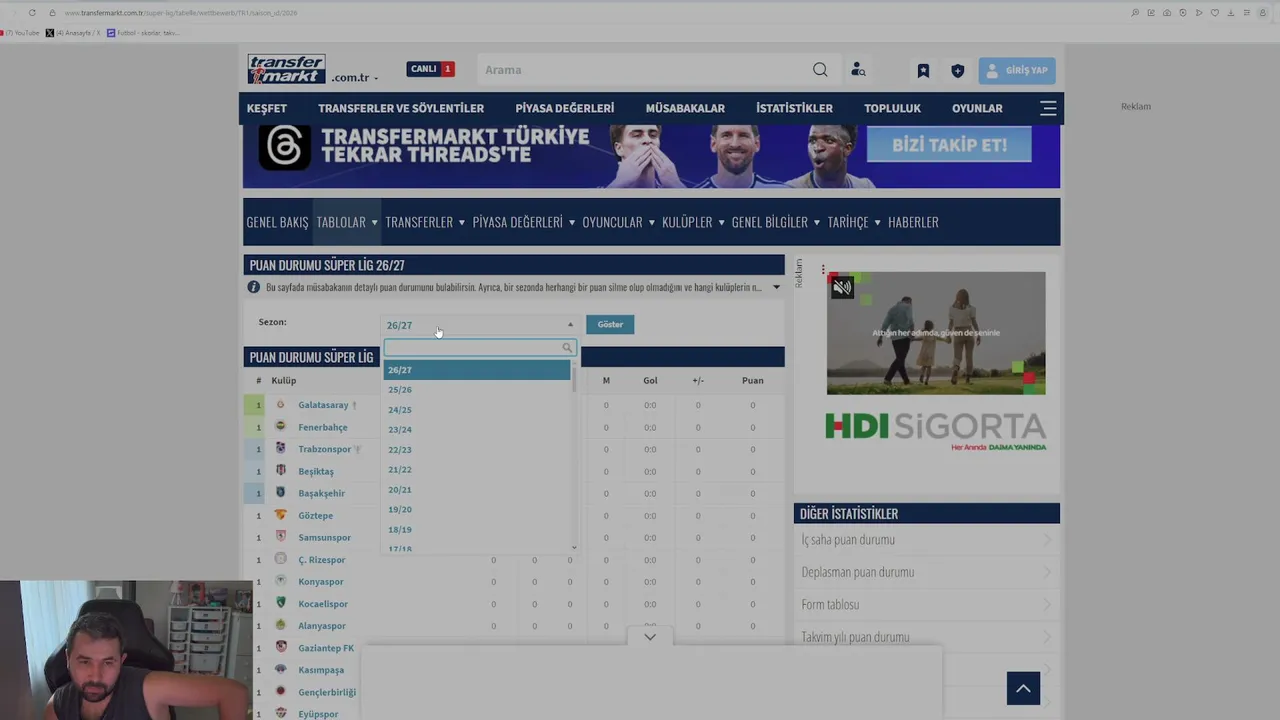Viewport: 1280px width, 720px height.
Task: Open TRANSFERLER VE SÖYLENTİLER in main navigation
Action: [x=401, y=108]
